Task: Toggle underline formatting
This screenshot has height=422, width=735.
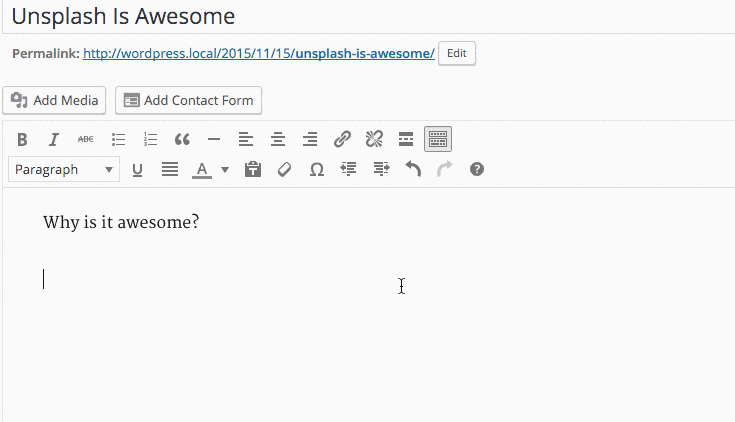Action: coord(138,169)
